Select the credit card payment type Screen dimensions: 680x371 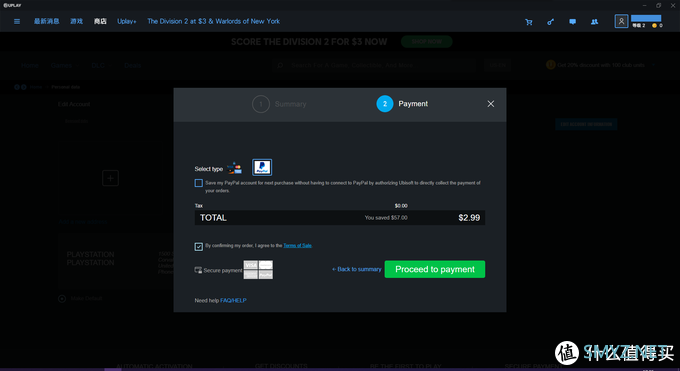point(235,167)
